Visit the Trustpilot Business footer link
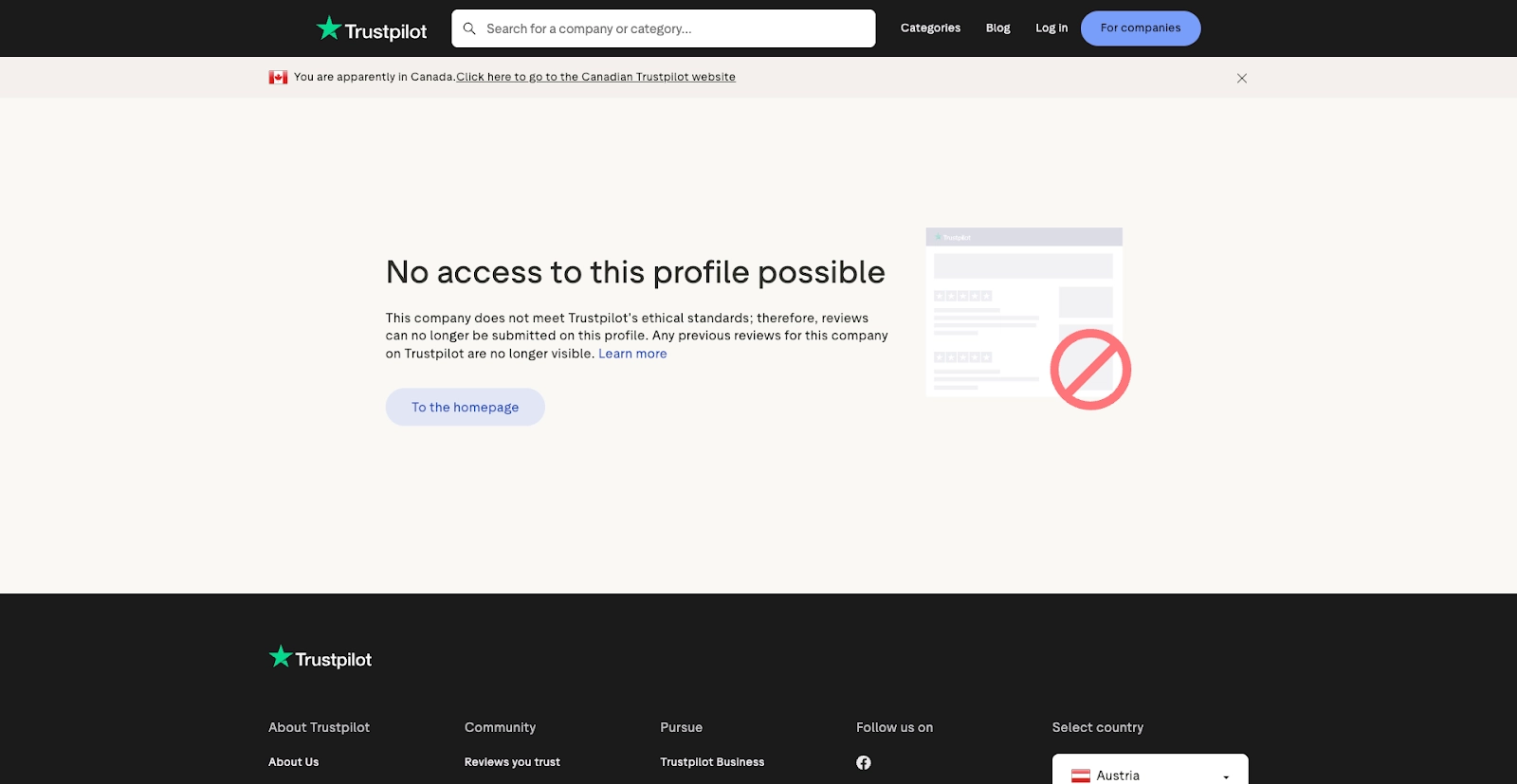 coord(712,762)
